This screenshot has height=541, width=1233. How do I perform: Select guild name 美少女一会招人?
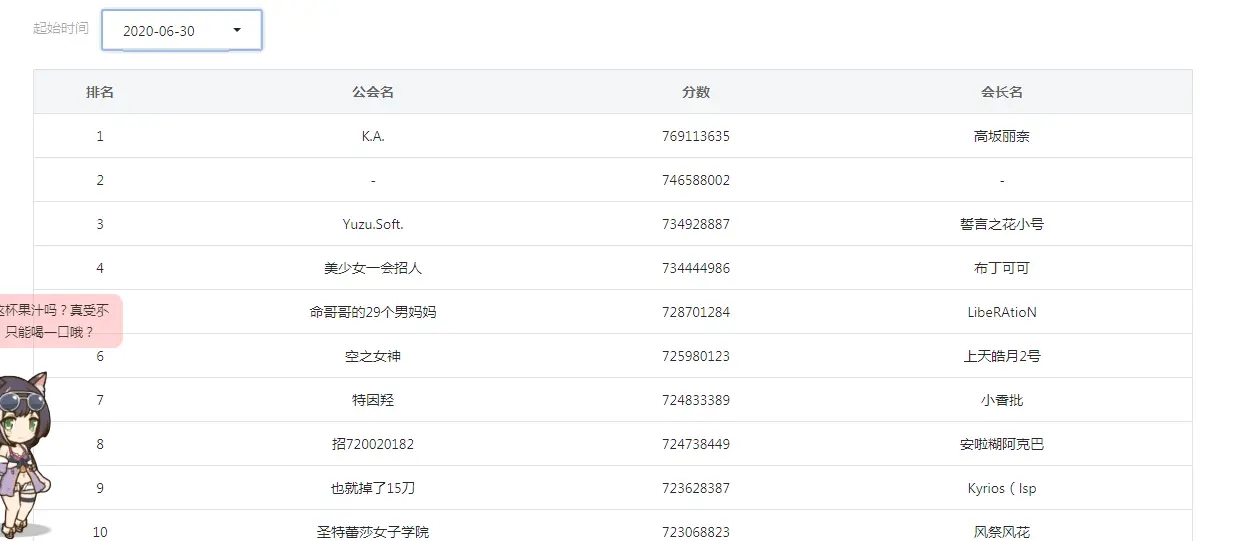[x=373, y=268]
